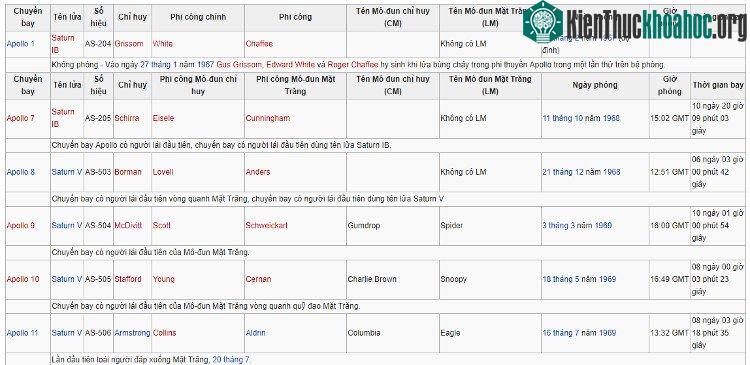Click launch date 16 tháng 7 năm 1969

coord(579,333)
